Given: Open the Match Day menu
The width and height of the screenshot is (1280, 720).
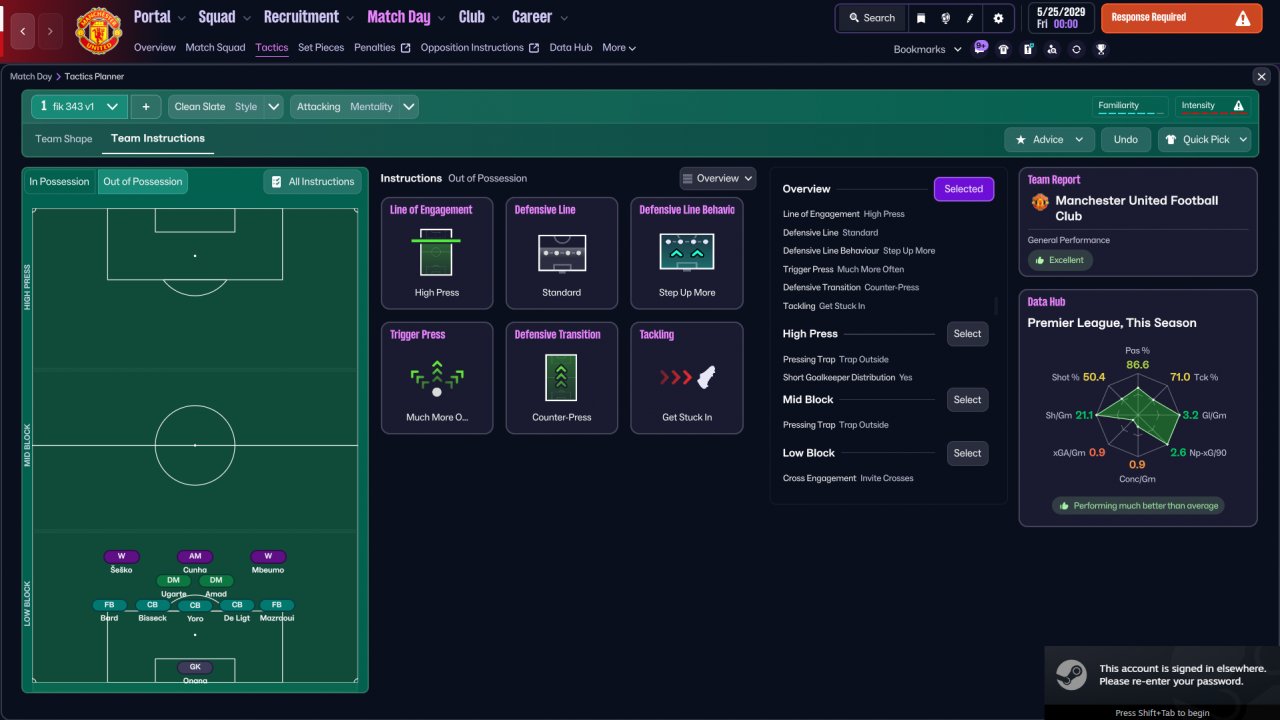Looking at the screenshot, I should 406,17.
